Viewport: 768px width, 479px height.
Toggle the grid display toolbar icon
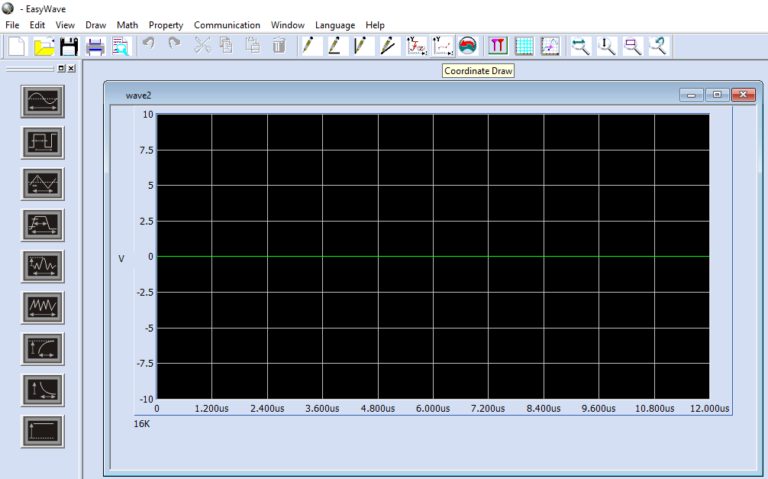tap(523, 45)
